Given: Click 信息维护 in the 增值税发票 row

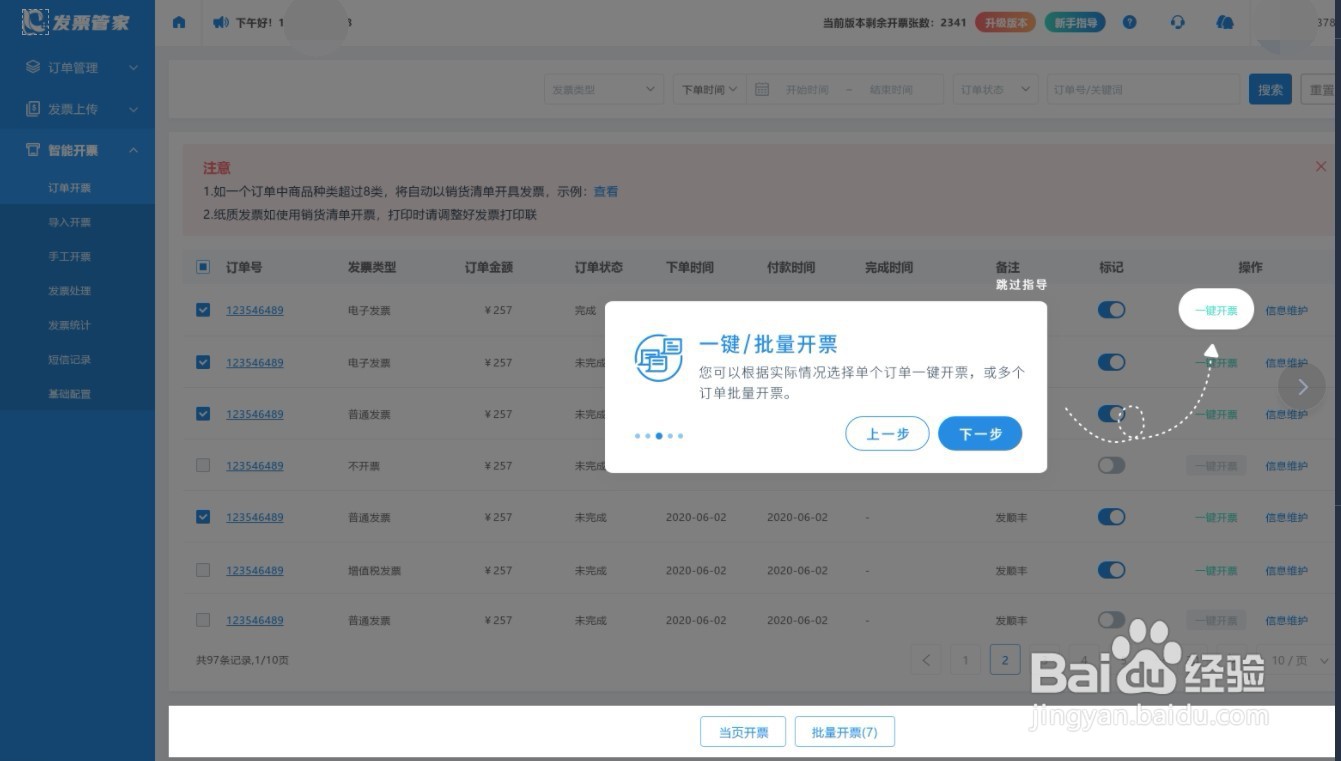Looking at the screenshot, I should pos(1286,570).
